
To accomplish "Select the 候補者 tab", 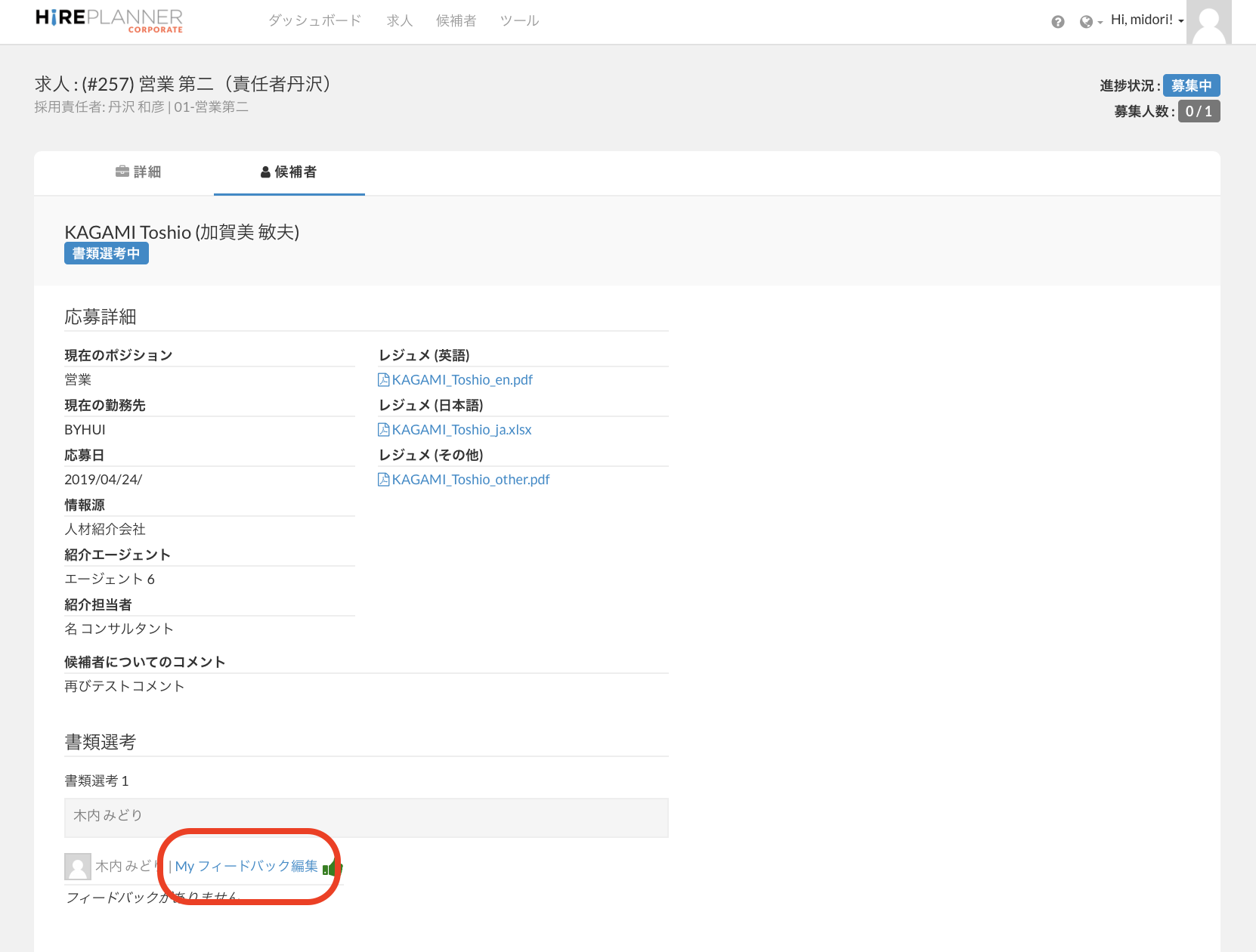I will click(x=289, y=172).
